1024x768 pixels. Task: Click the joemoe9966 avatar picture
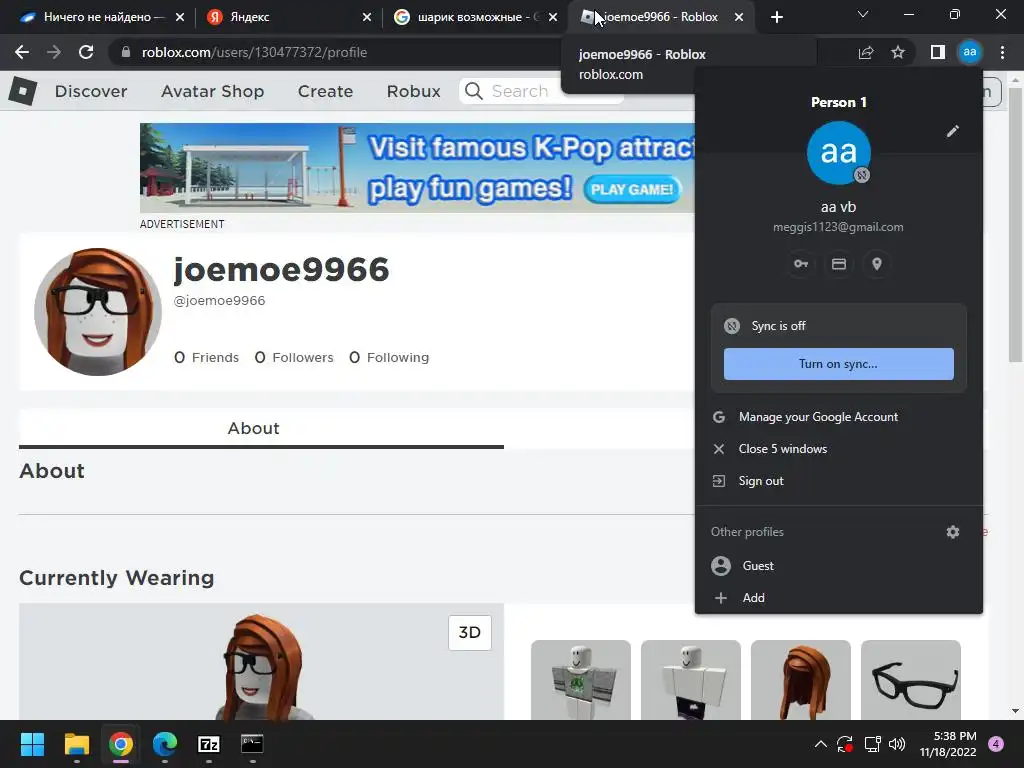(x=98, y=312)
